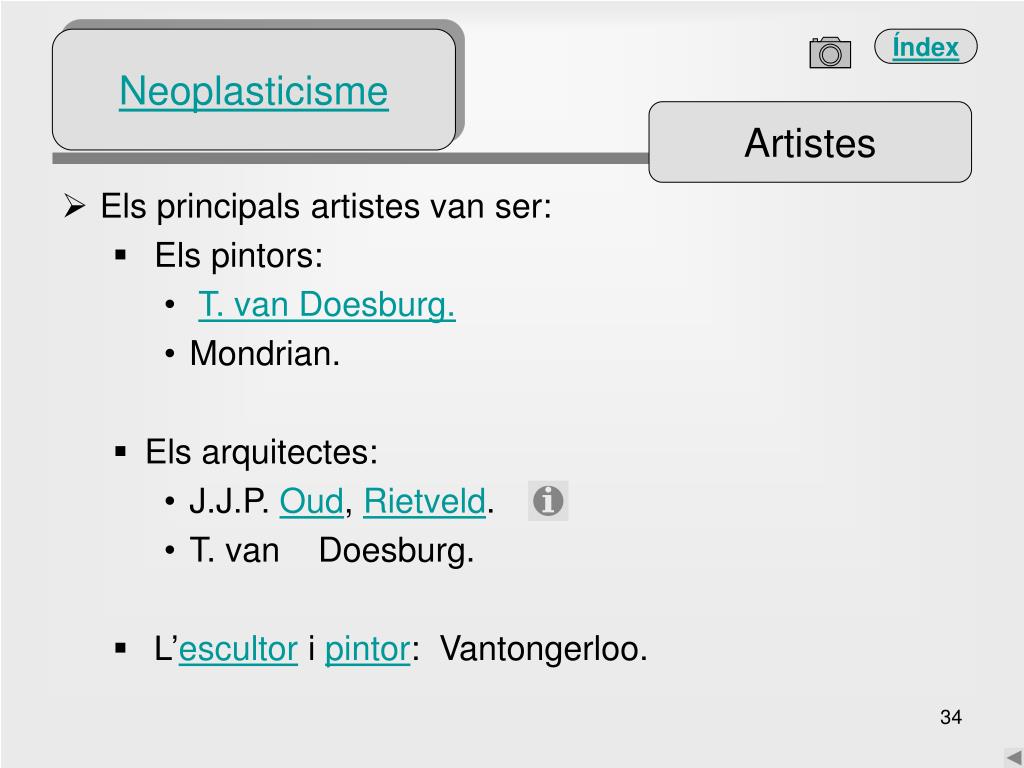The width and height of the screenshot is (1024, 768).
Task: Open the info icon beside Rietveld
Action: pyautogui.click(x=548, y=501)
